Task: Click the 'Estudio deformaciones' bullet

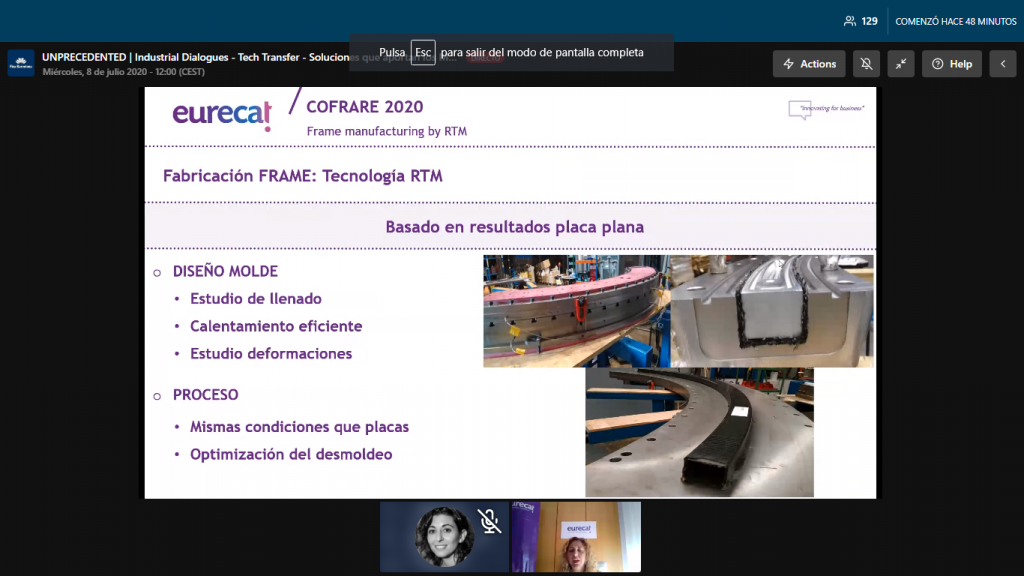Action: (271, 353)
